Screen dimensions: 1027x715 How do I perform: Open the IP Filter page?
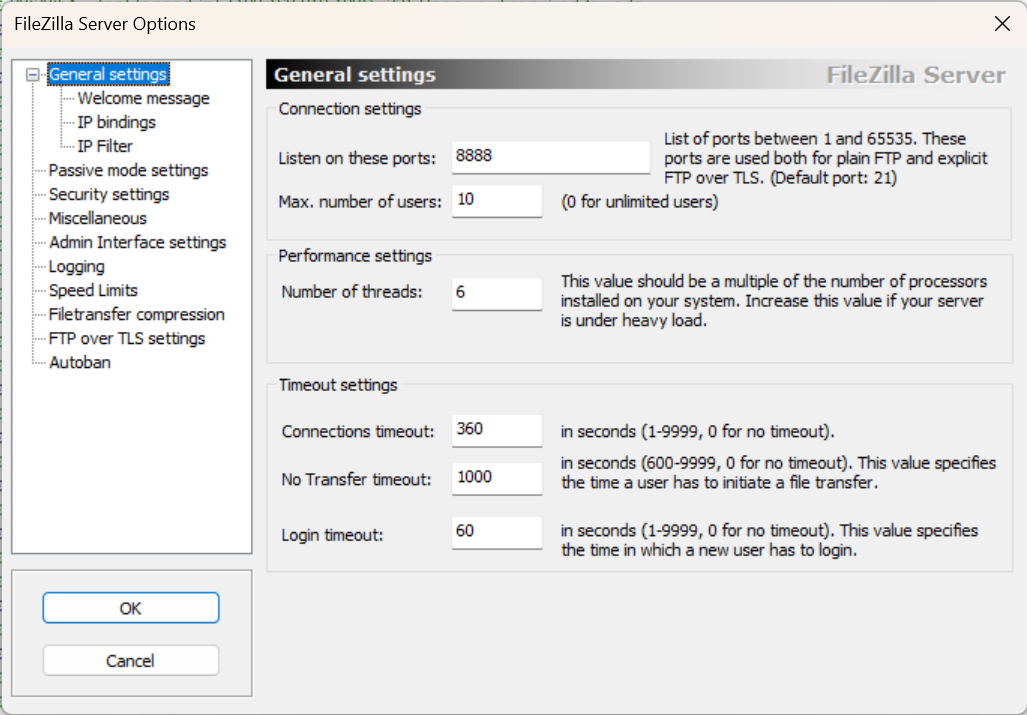pyautogui.click(x=105, y=147)
